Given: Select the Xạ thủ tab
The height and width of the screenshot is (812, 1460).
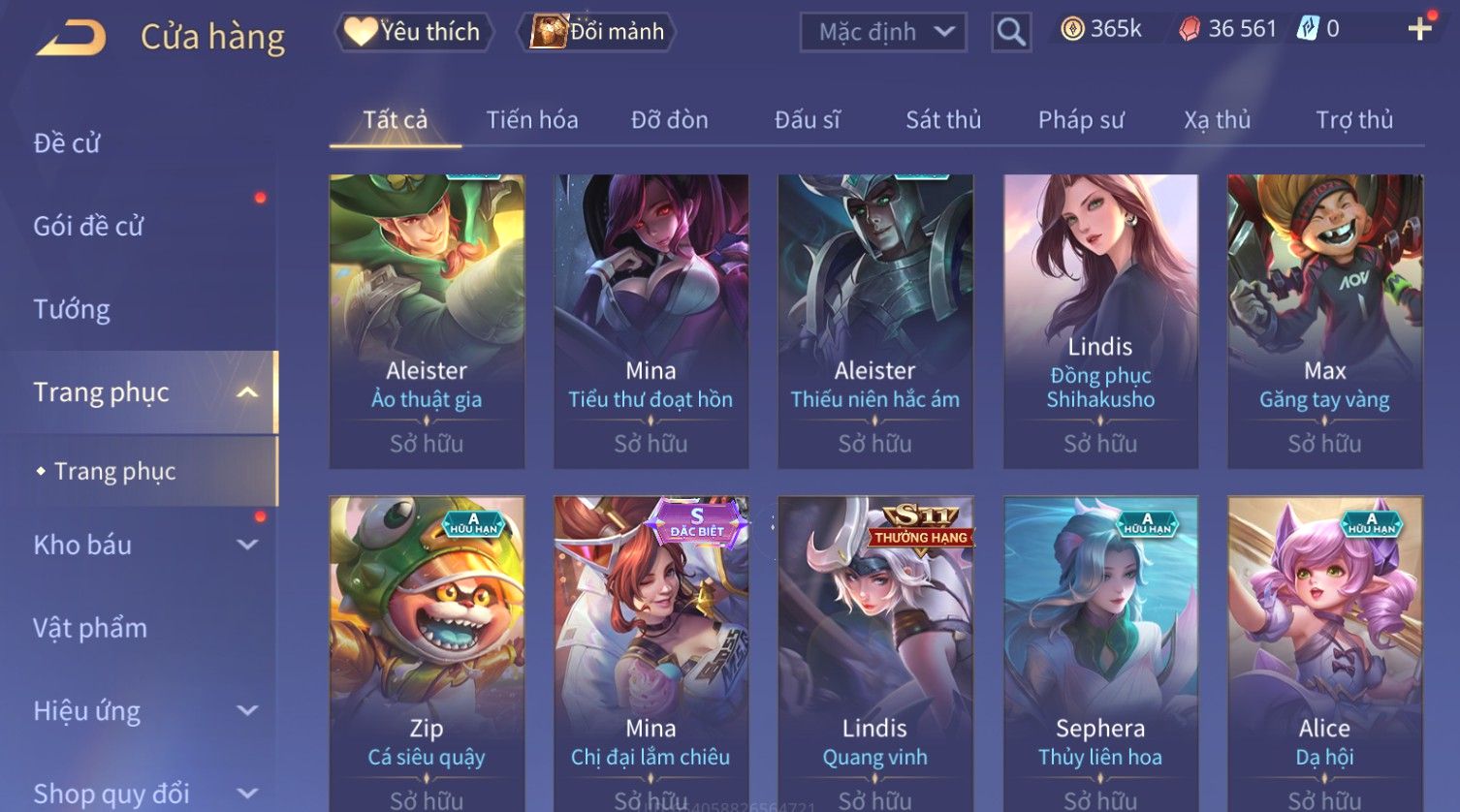Looking at the screenshot, I should [x=1217, y=119].
